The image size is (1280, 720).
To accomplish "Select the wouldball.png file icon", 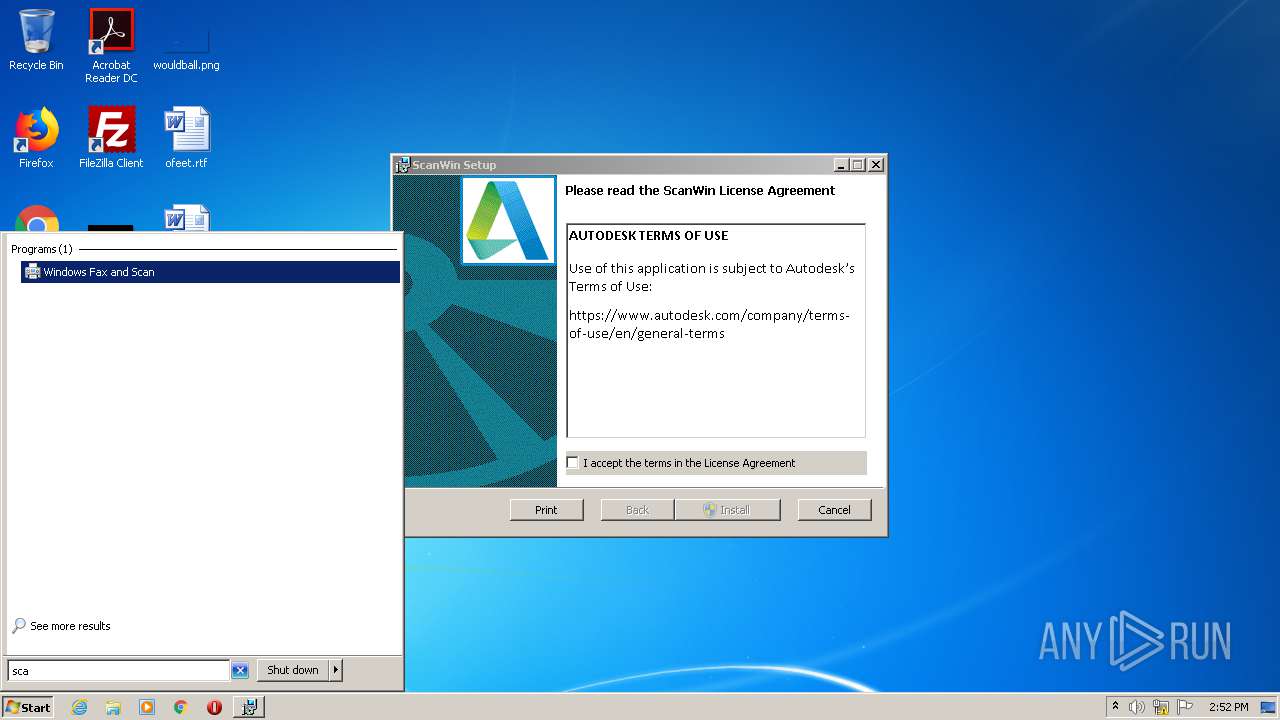I will [x=186, y=46].
